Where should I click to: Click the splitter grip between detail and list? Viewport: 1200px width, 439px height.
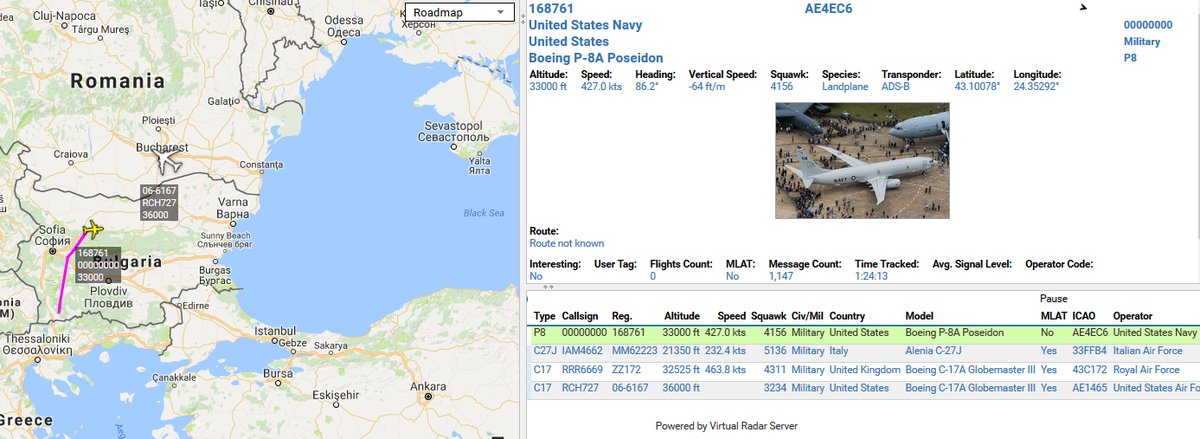click(x=547, y=286)
